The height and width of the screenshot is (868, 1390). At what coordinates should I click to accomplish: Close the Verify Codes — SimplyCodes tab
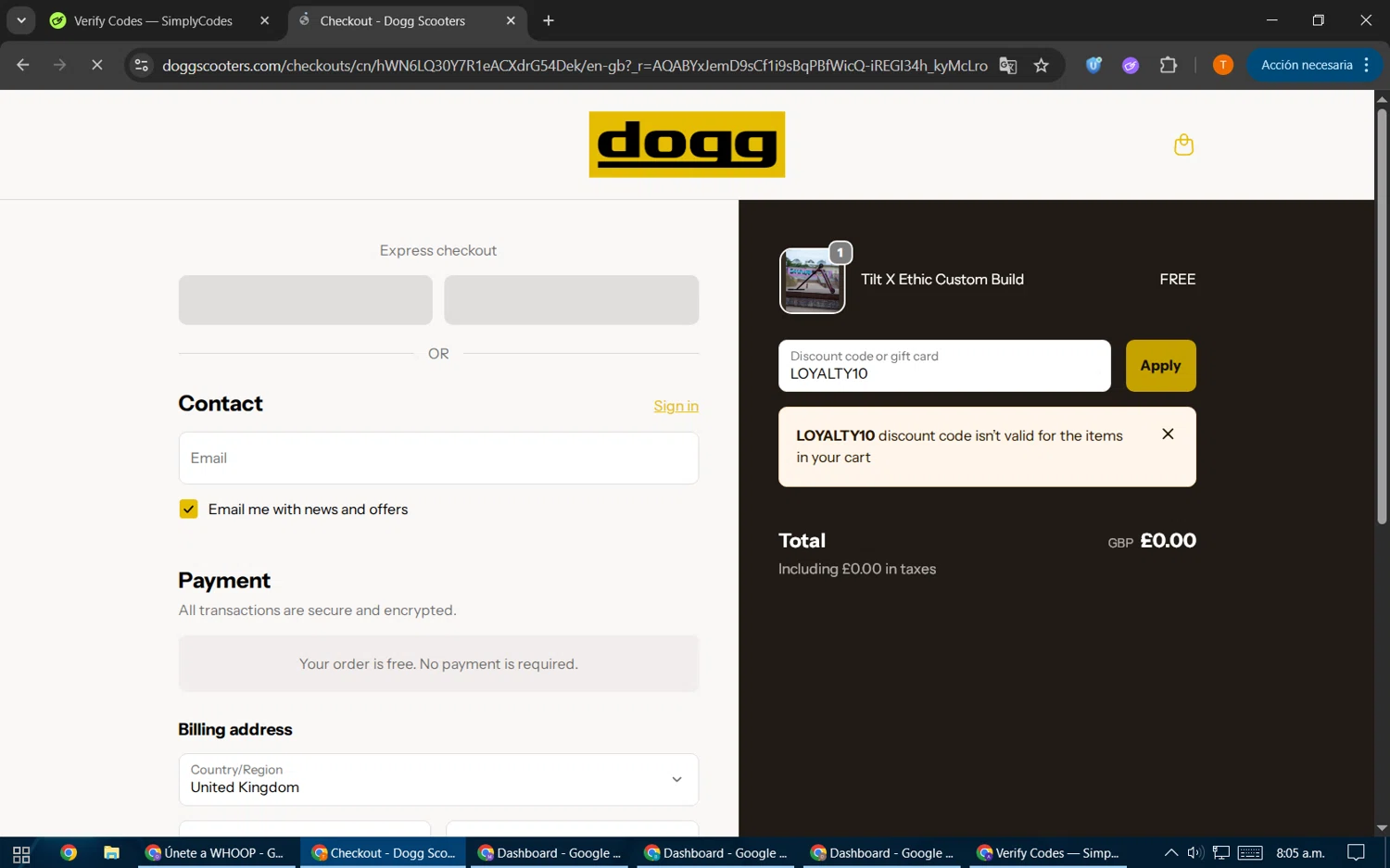click(x=265, y=20)
